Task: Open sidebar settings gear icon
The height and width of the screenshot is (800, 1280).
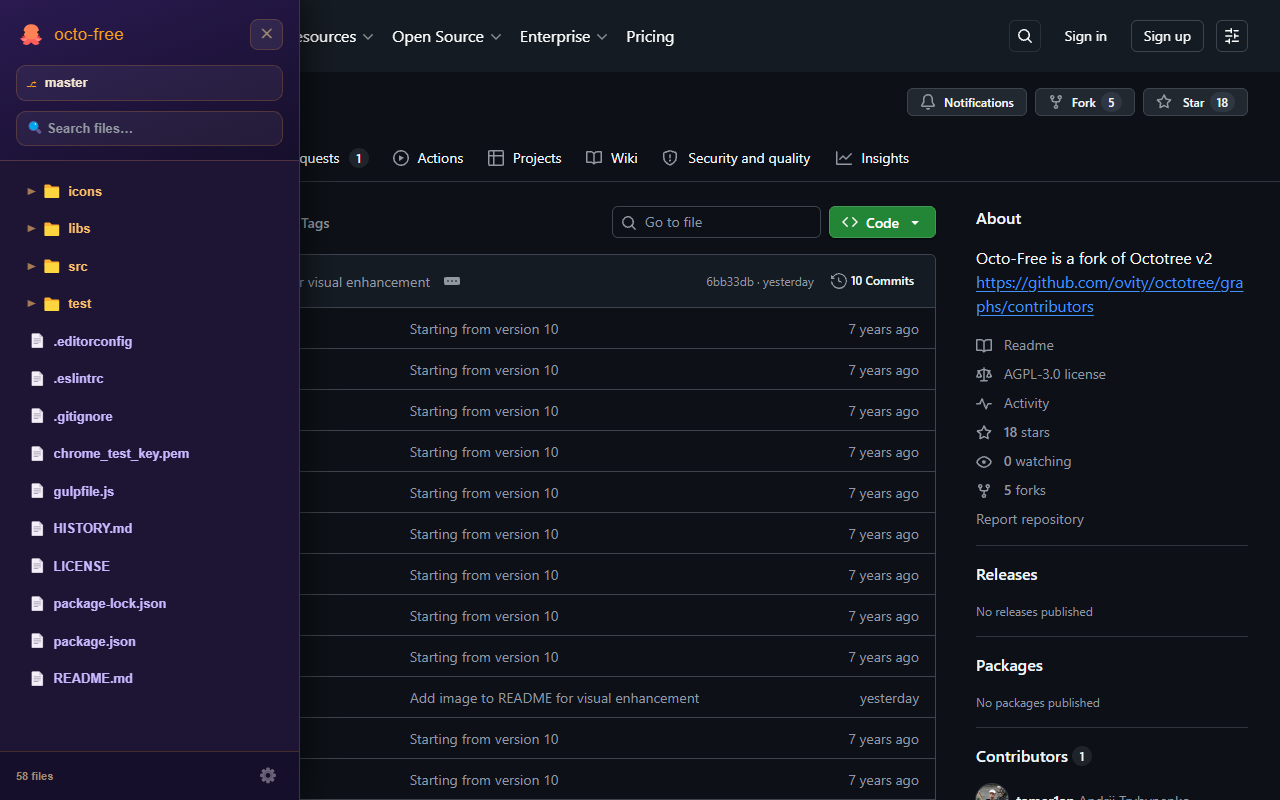Action: (268, 775)
